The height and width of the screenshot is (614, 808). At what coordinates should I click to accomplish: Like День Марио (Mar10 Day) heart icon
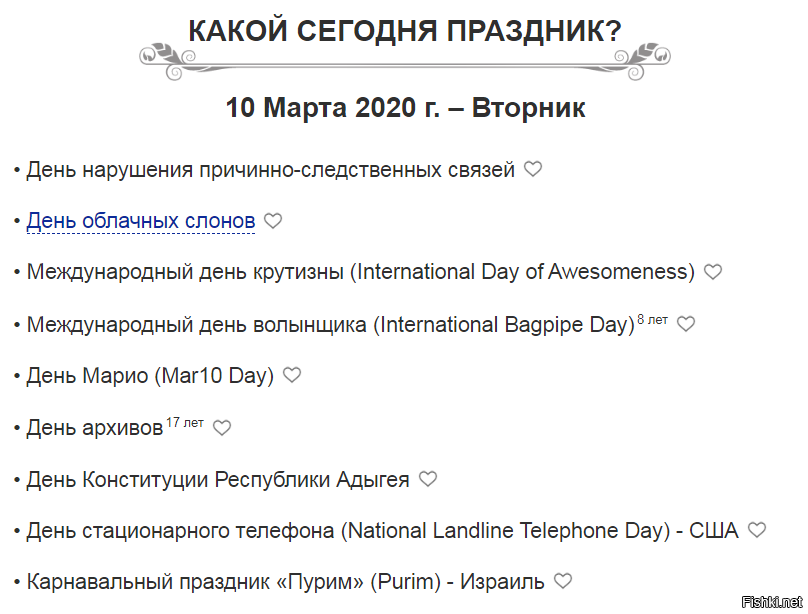click(x=292, y=375)
